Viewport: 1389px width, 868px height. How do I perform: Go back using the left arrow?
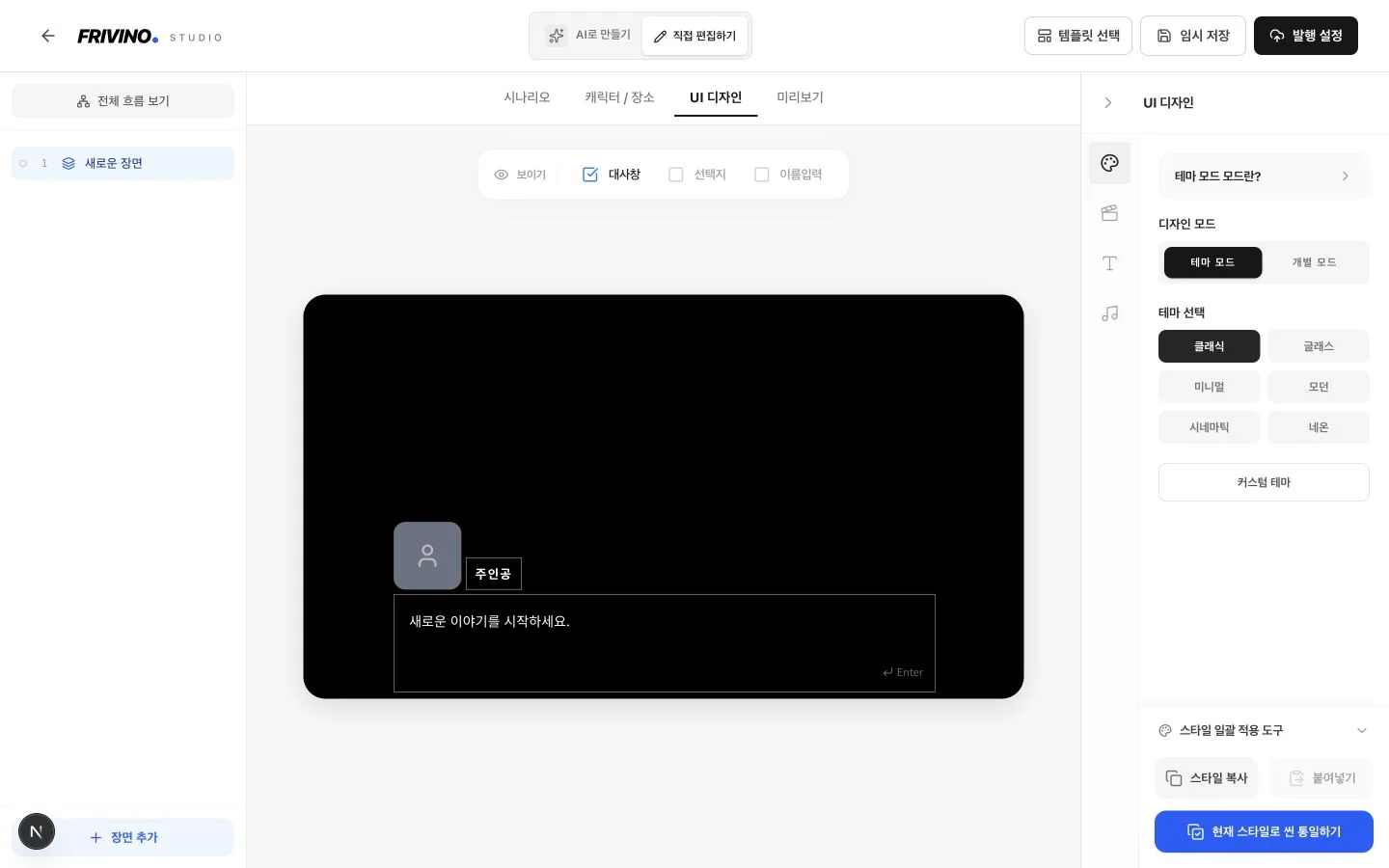point(48,36)
